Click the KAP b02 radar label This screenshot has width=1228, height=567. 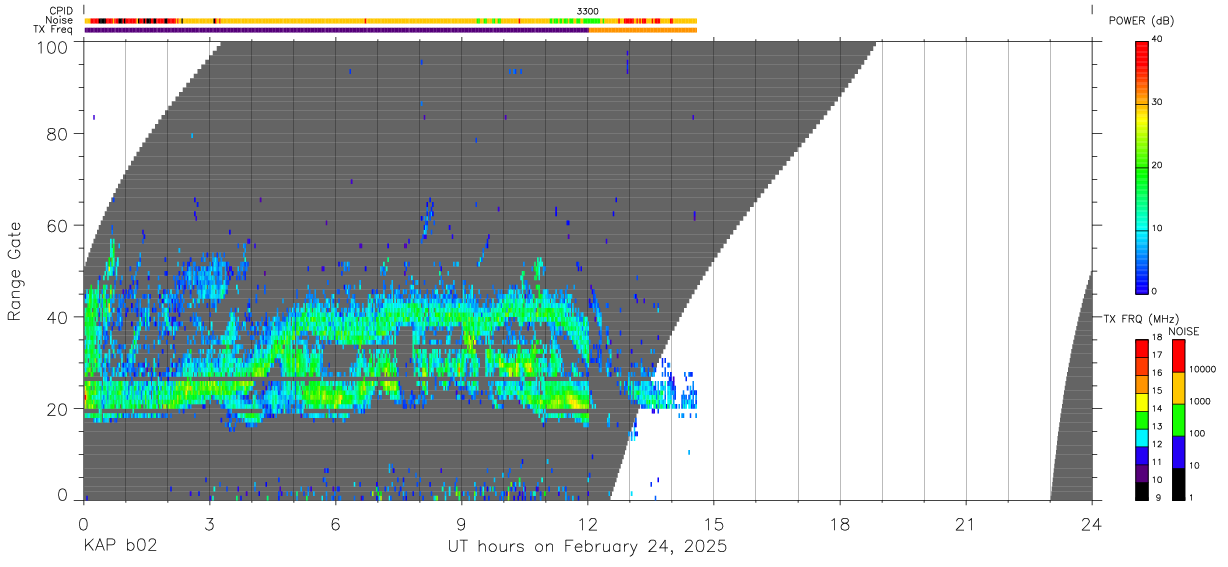(119, 547)
